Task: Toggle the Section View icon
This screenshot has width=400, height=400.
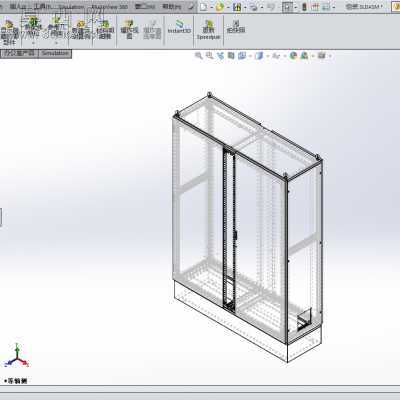Action: click(231, 56)
